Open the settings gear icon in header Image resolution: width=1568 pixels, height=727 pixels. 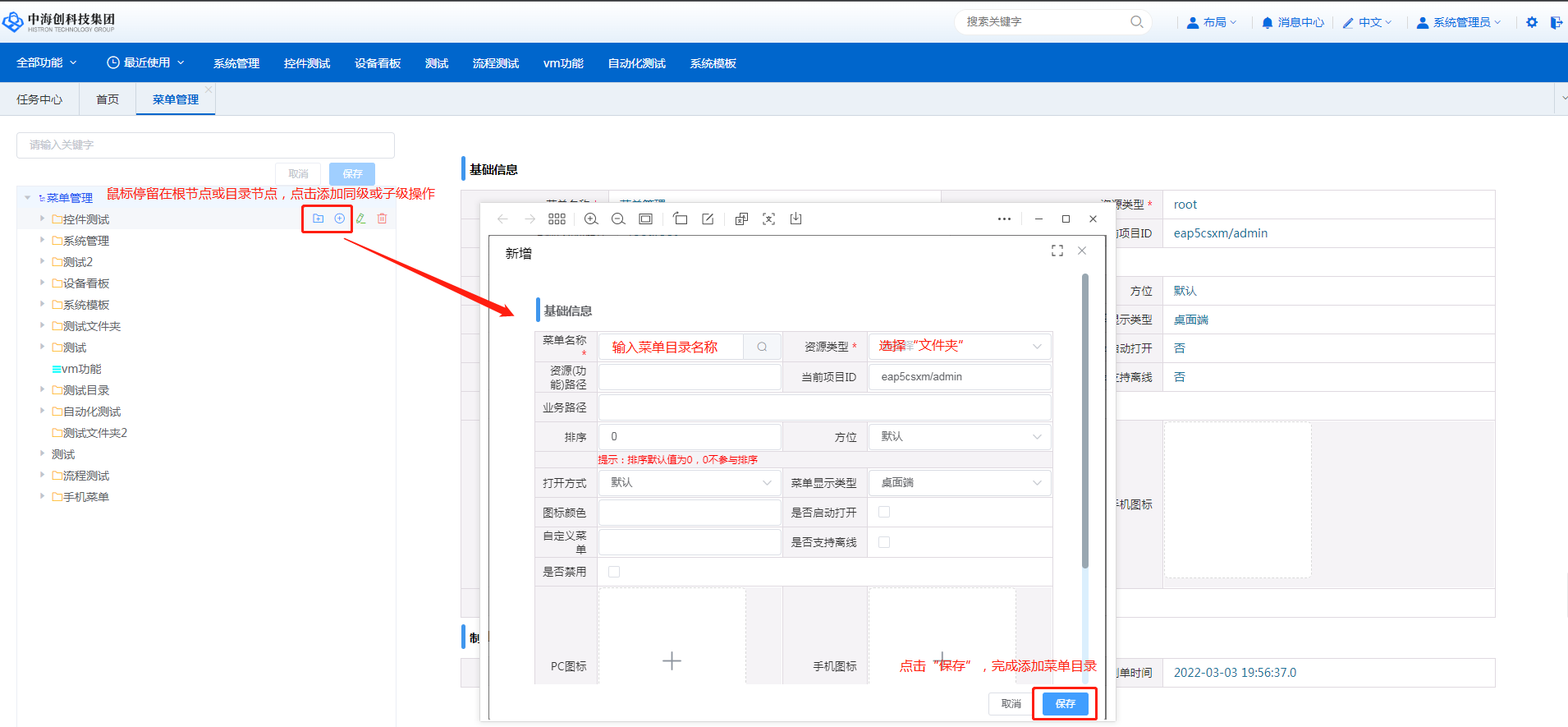pos(1532,22)
